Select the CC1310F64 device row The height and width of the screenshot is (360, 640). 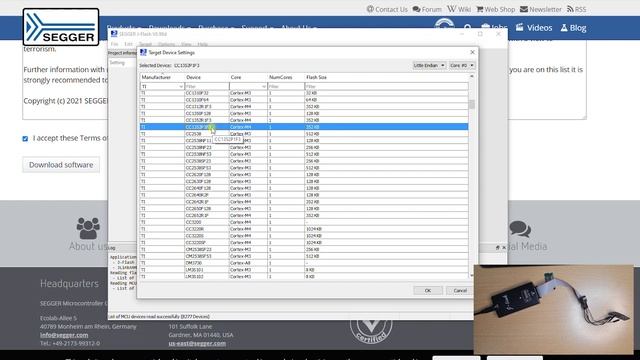[304, 100]
